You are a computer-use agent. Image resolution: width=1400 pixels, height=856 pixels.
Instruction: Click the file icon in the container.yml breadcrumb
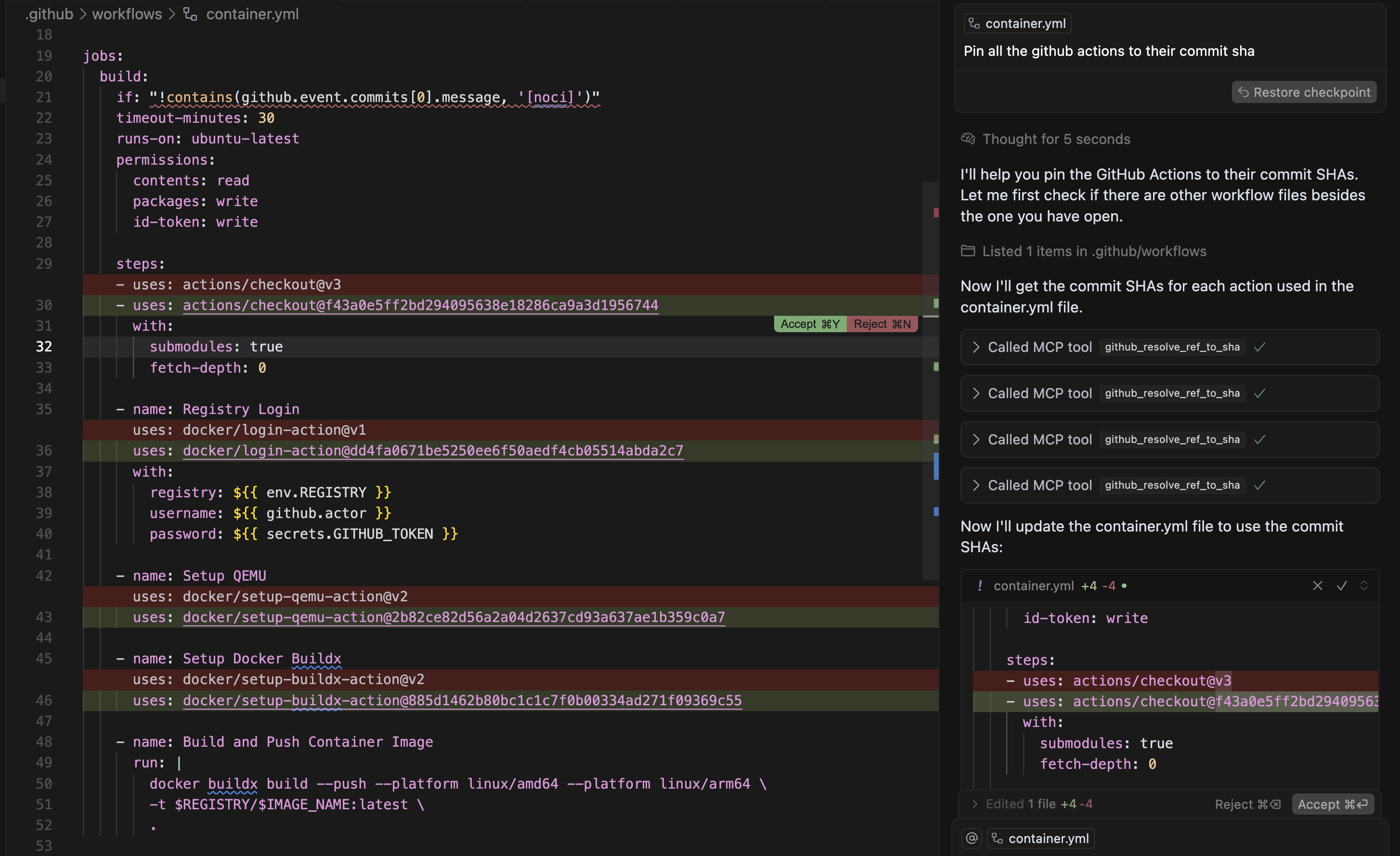pos(190,14)
